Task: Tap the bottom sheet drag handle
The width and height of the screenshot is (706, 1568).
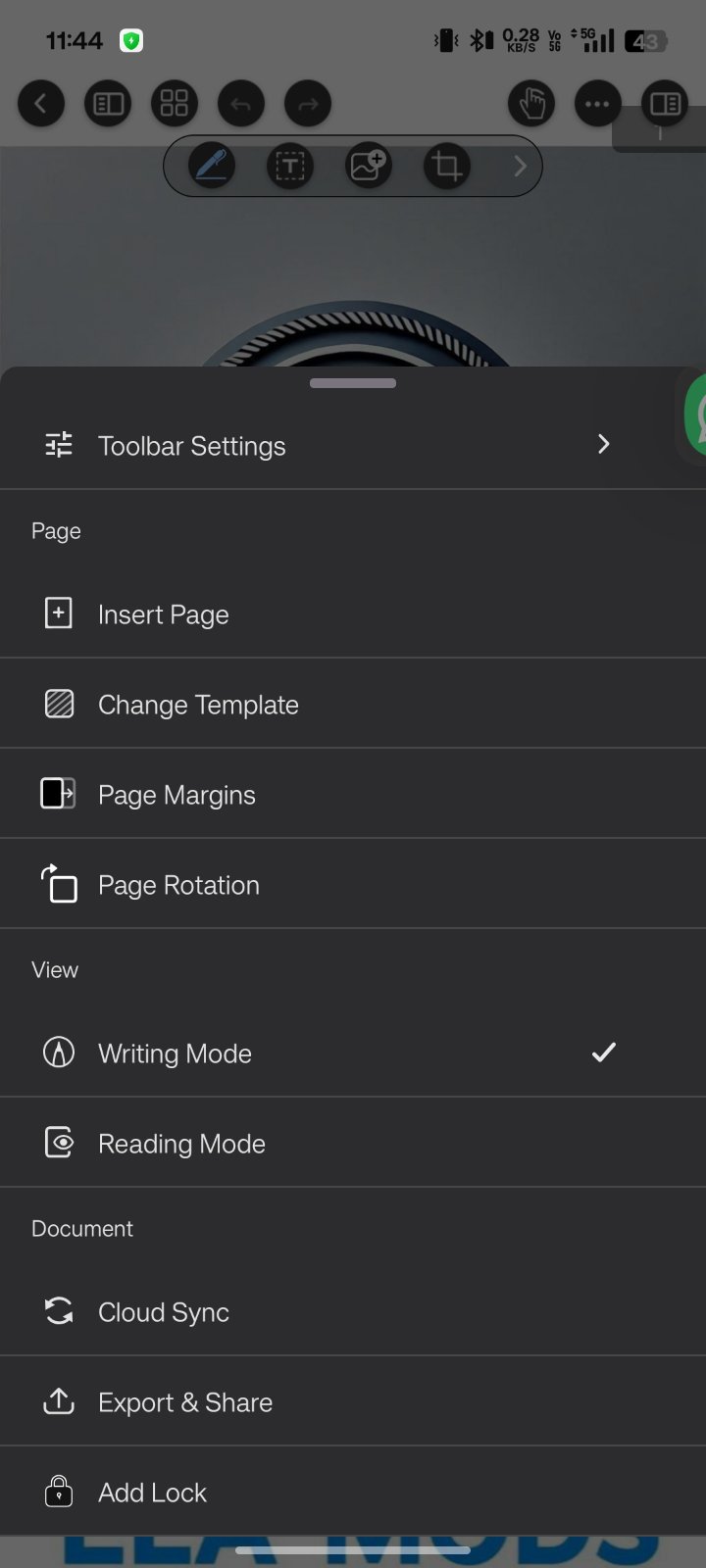Action: coord(353,383)
